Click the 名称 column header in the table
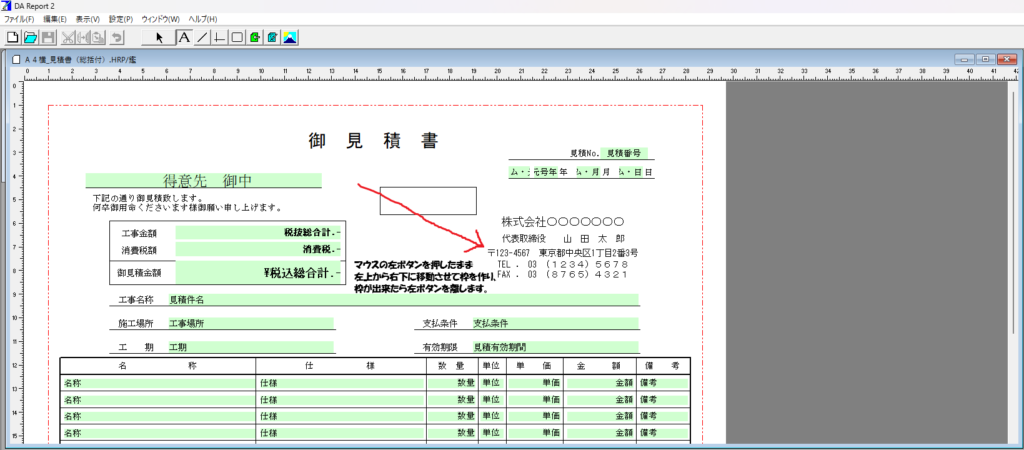This screenshot has width=1024, height=450. [x=157, y=366]
